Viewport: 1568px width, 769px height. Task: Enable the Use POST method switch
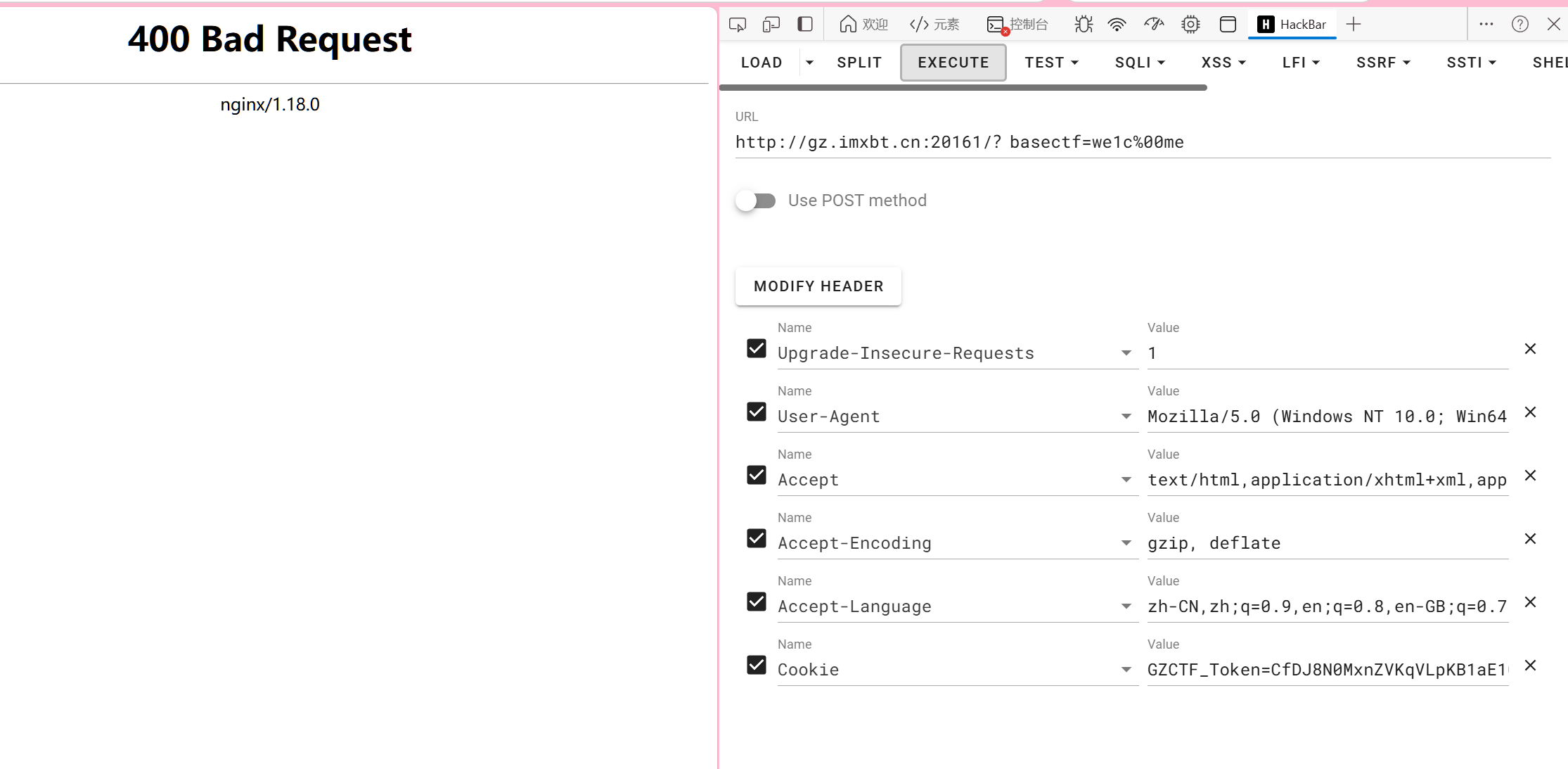(x=756, y=201)
